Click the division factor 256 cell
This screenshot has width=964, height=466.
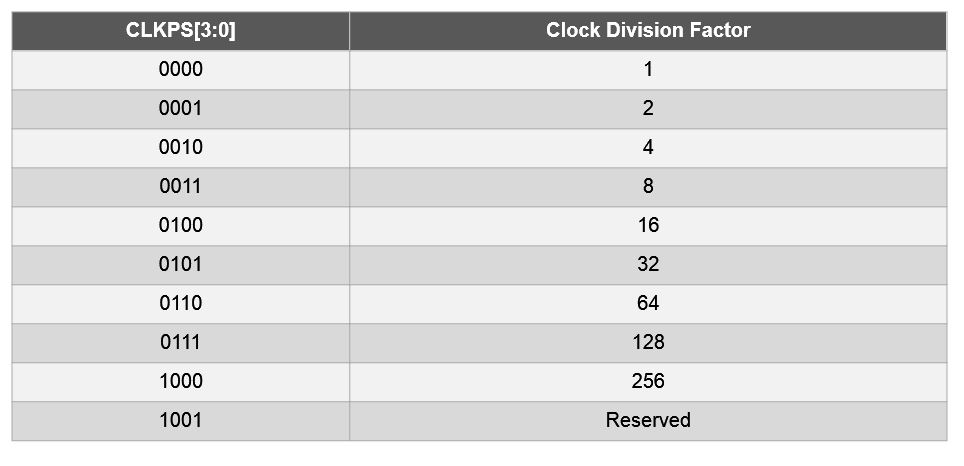[648, 382]
